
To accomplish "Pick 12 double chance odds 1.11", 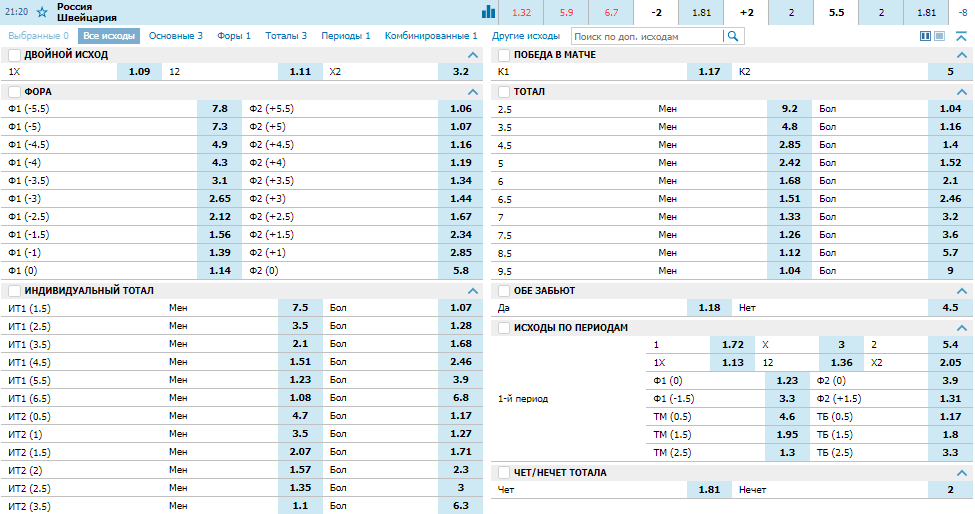I will (x=300, y=71).
